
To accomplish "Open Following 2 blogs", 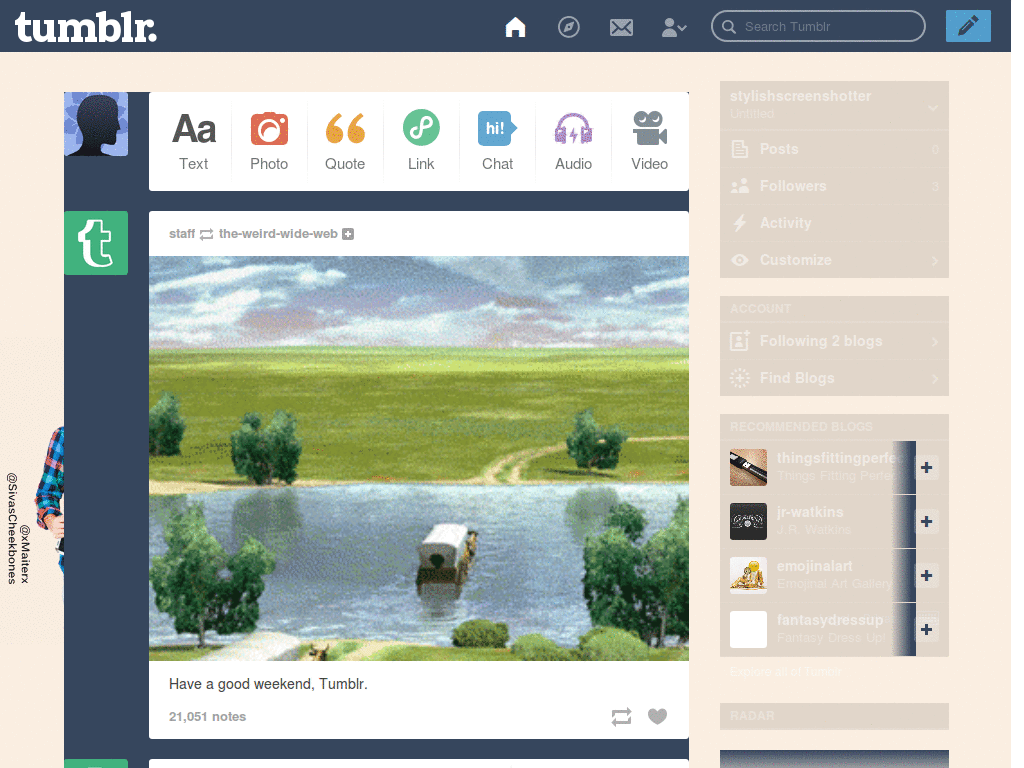I will (834, 341).
